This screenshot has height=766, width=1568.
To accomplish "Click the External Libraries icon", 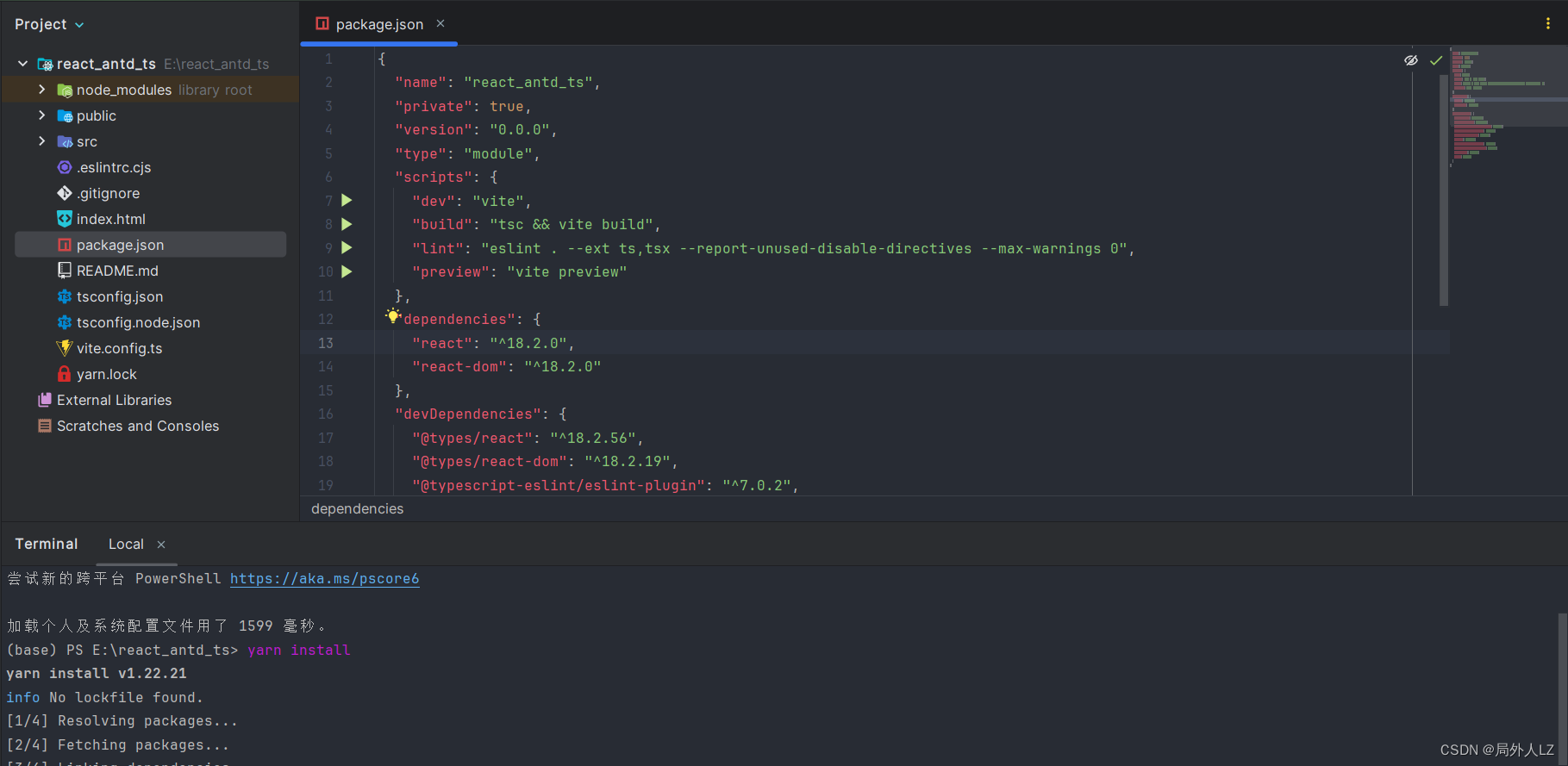I will (x=45, y=400).
